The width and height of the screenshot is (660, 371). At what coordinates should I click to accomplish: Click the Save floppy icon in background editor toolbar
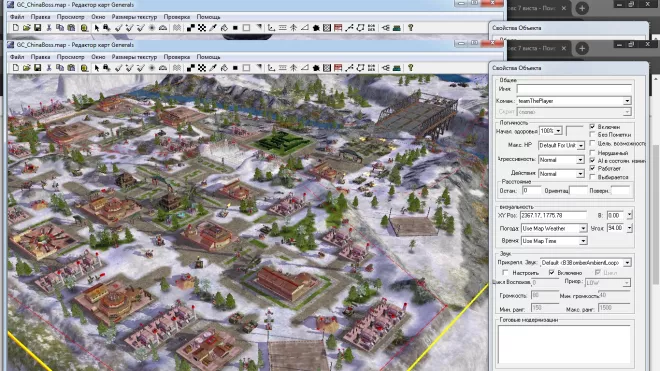pos(37,28)
